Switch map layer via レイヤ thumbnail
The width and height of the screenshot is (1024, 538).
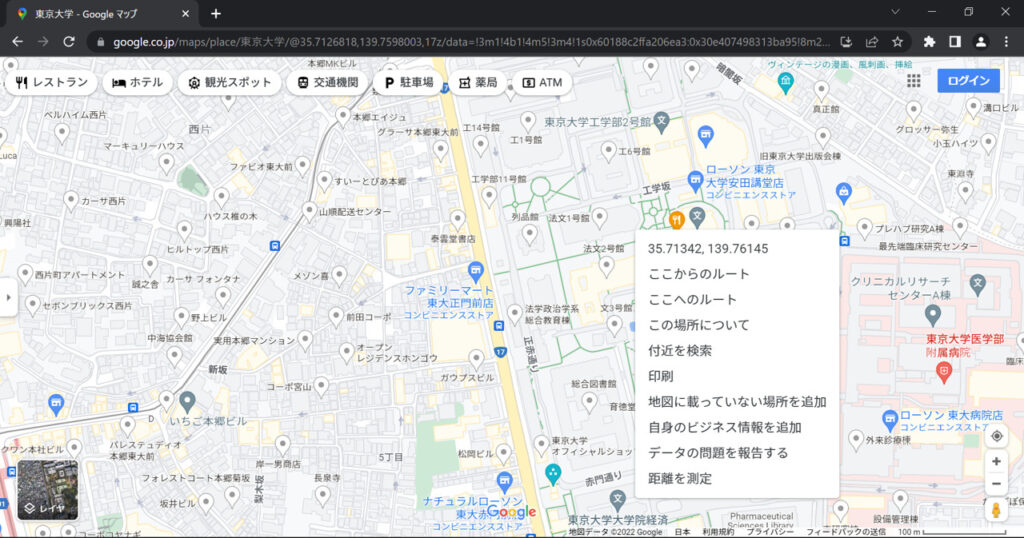[47, 490]
